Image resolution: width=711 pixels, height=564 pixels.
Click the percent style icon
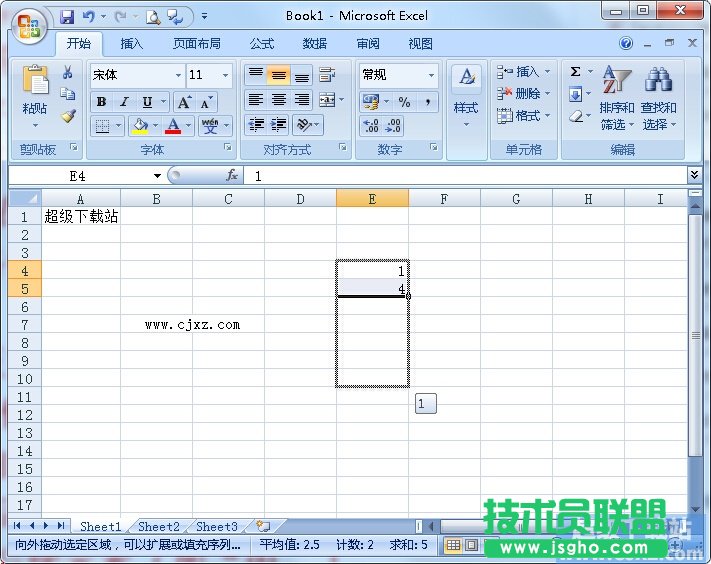[x=404, y=102]
